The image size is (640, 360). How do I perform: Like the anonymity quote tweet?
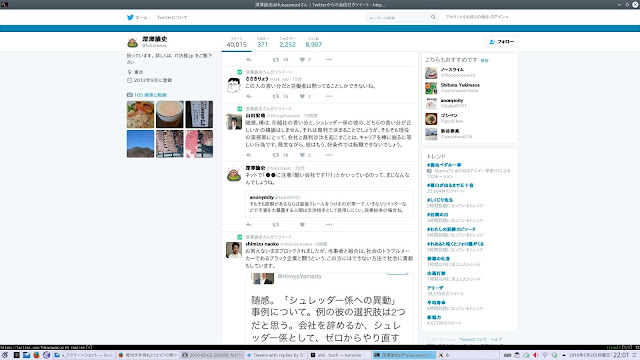(x=302, y=224)
